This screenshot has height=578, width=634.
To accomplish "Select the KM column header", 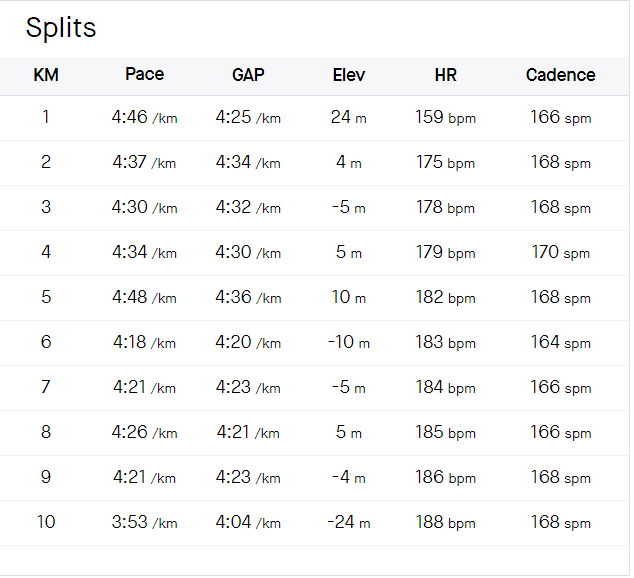I will coord(45,75).
